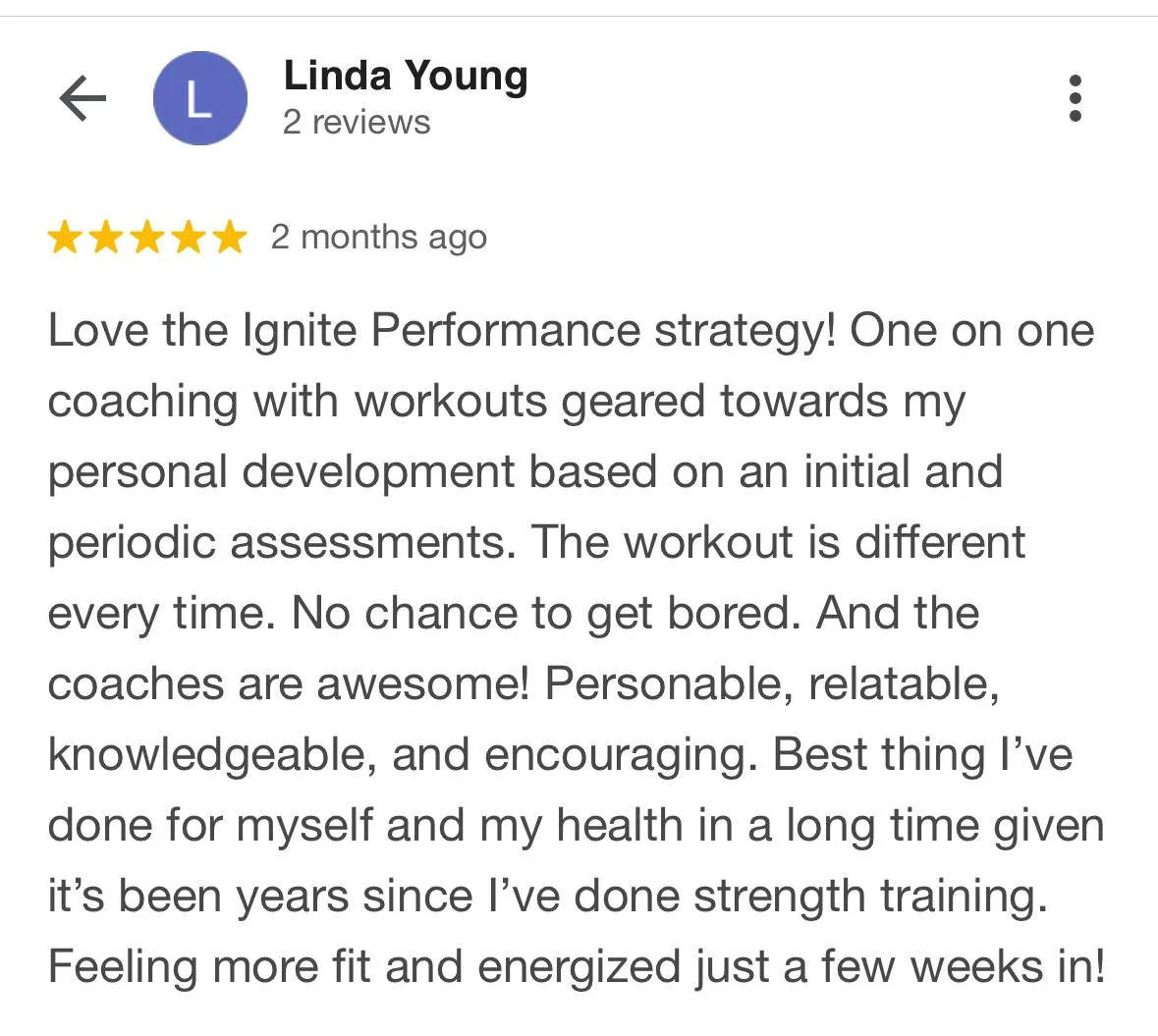The image size is (1158, 1036).
Task: Click the word "knowledgeable" in the review
Action: 212,755
